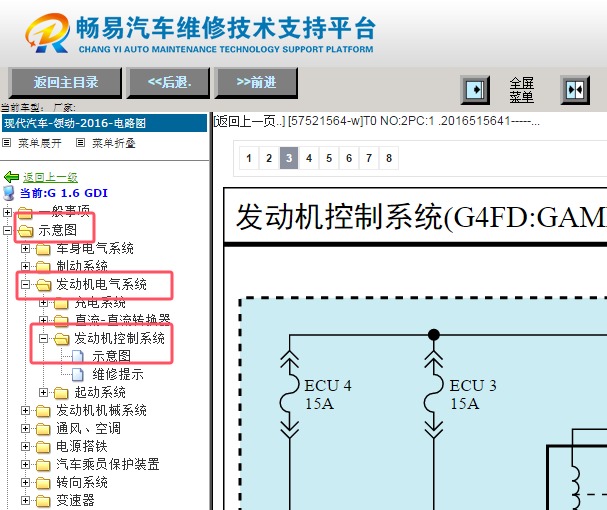
Task: Expand the 转向系统 node
Action: click(x=26, y=482)
